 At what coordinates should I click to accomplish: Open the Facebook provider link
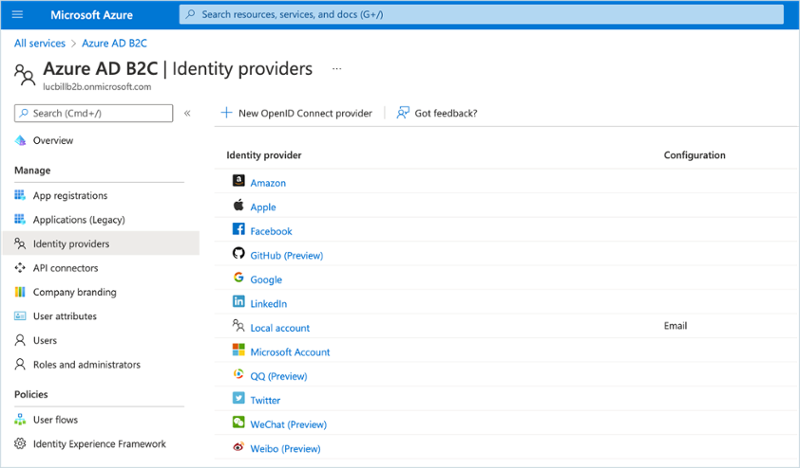271,231
